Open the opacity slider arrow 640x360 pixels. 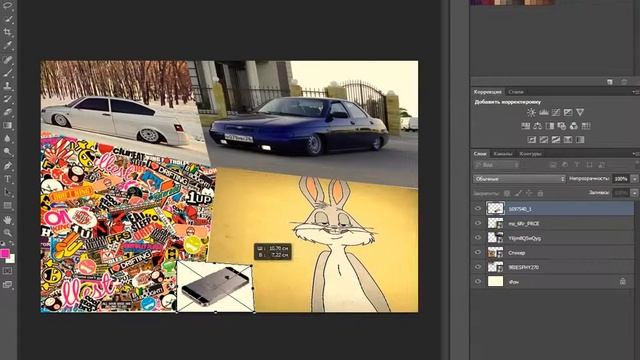click(x=634, y=179)
